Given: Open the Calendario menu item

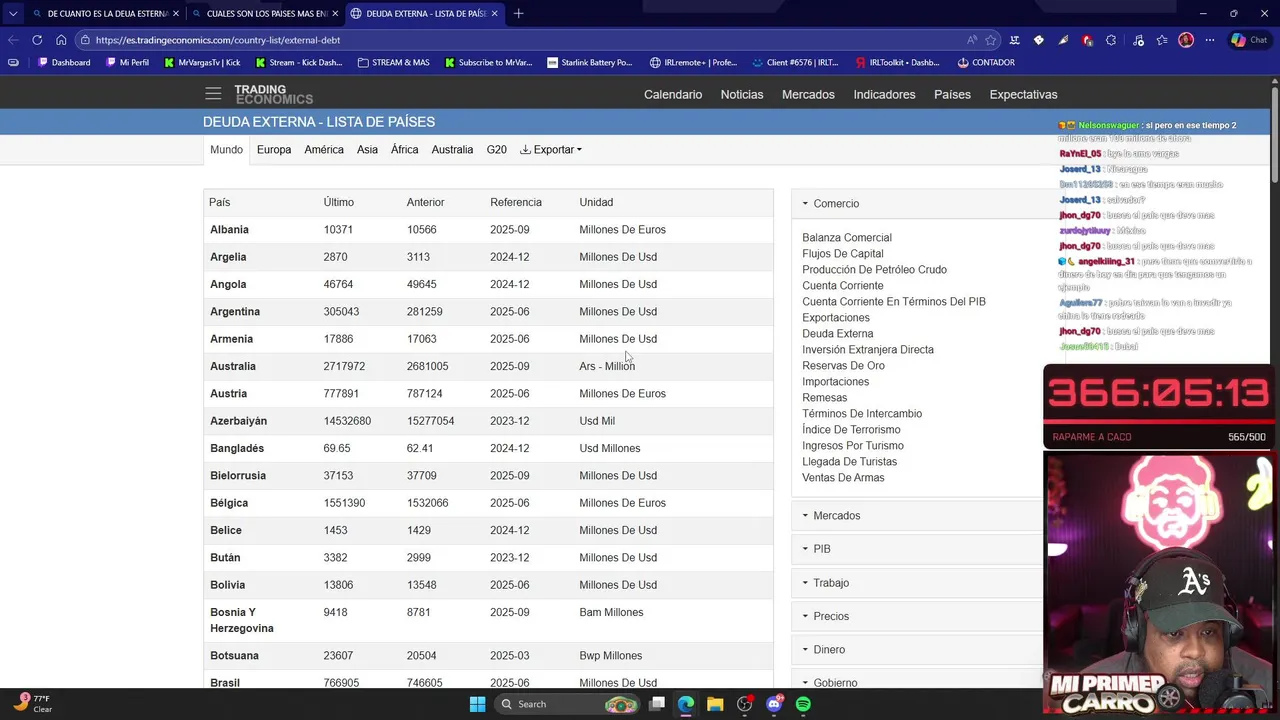Looking at the screenshot, I should pyautogui.click(x=673, y=94).
